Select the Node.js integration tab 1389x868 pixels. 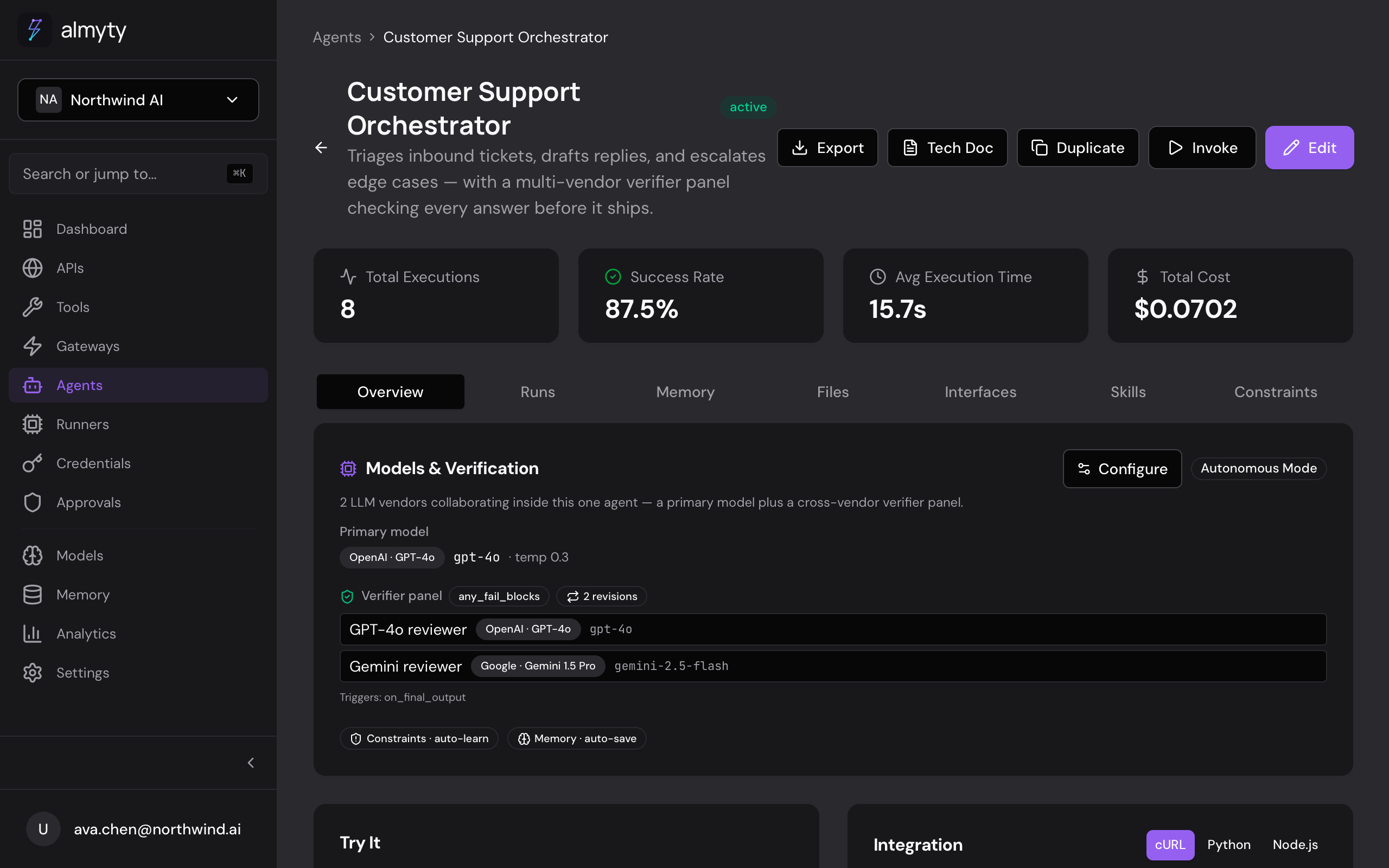tap(1296, 845)
